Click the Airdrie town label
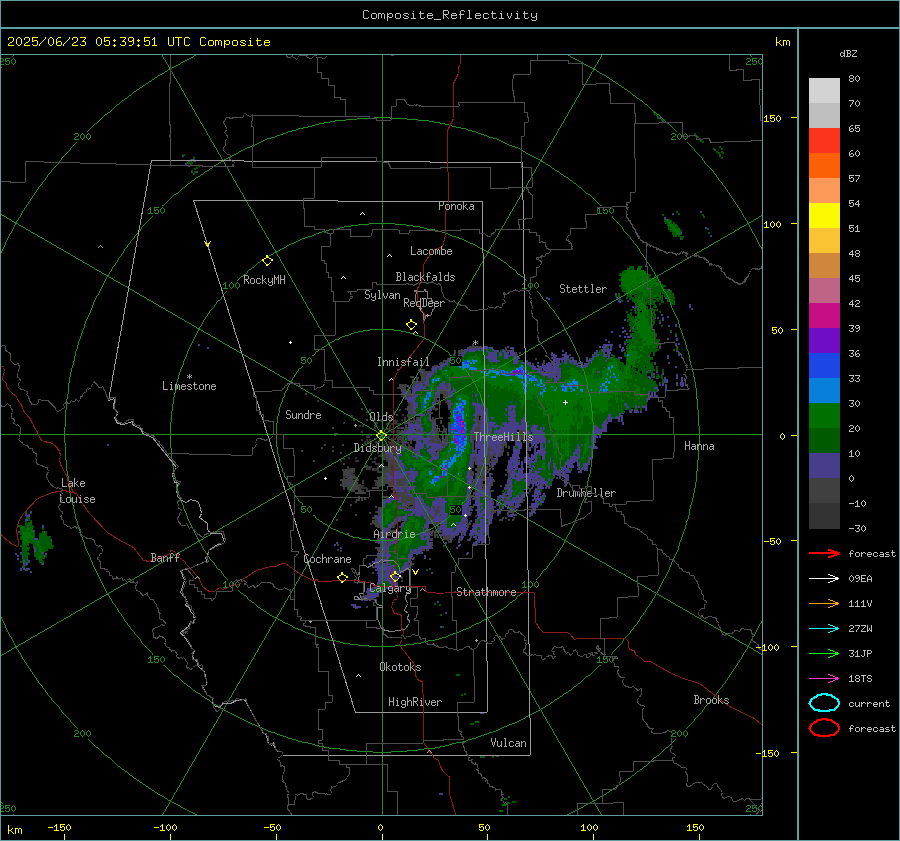Screen dimensions: 900x841 pos(394,534)
